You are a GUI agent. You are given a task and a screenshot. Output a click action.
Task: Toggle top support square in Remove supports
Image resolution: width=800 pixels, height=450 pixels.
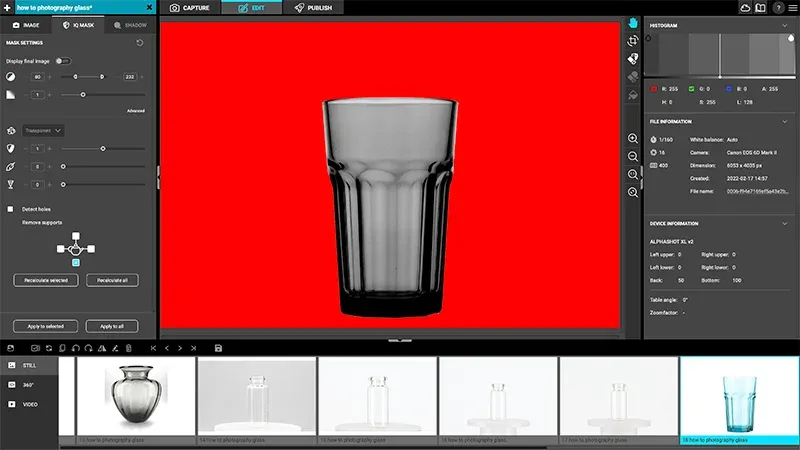coord(76,236)
